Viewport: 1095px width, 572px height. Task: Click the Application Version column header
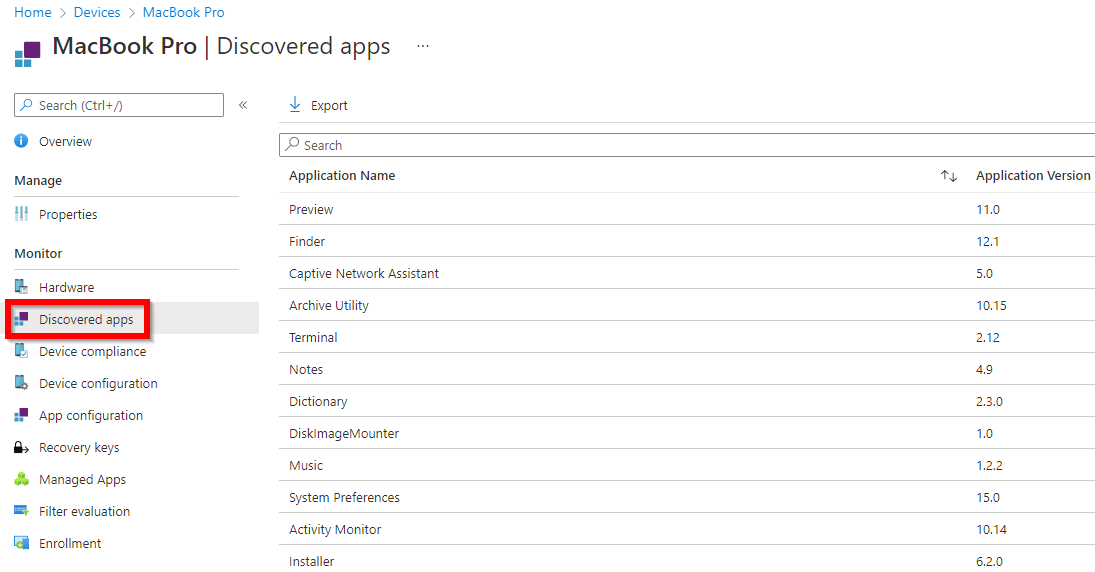coord(1033,175)
